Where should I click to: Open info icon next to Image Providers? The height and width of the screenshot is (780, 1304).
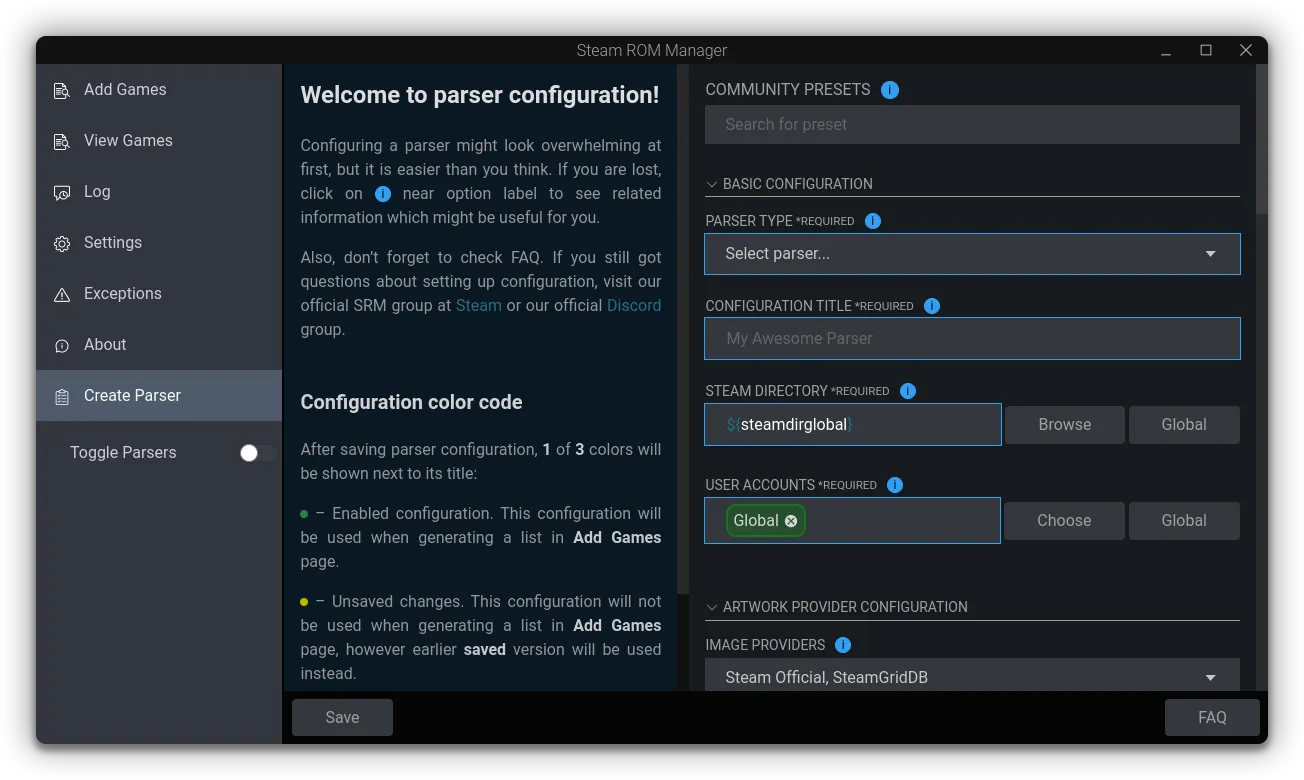(x=843, y=645)
